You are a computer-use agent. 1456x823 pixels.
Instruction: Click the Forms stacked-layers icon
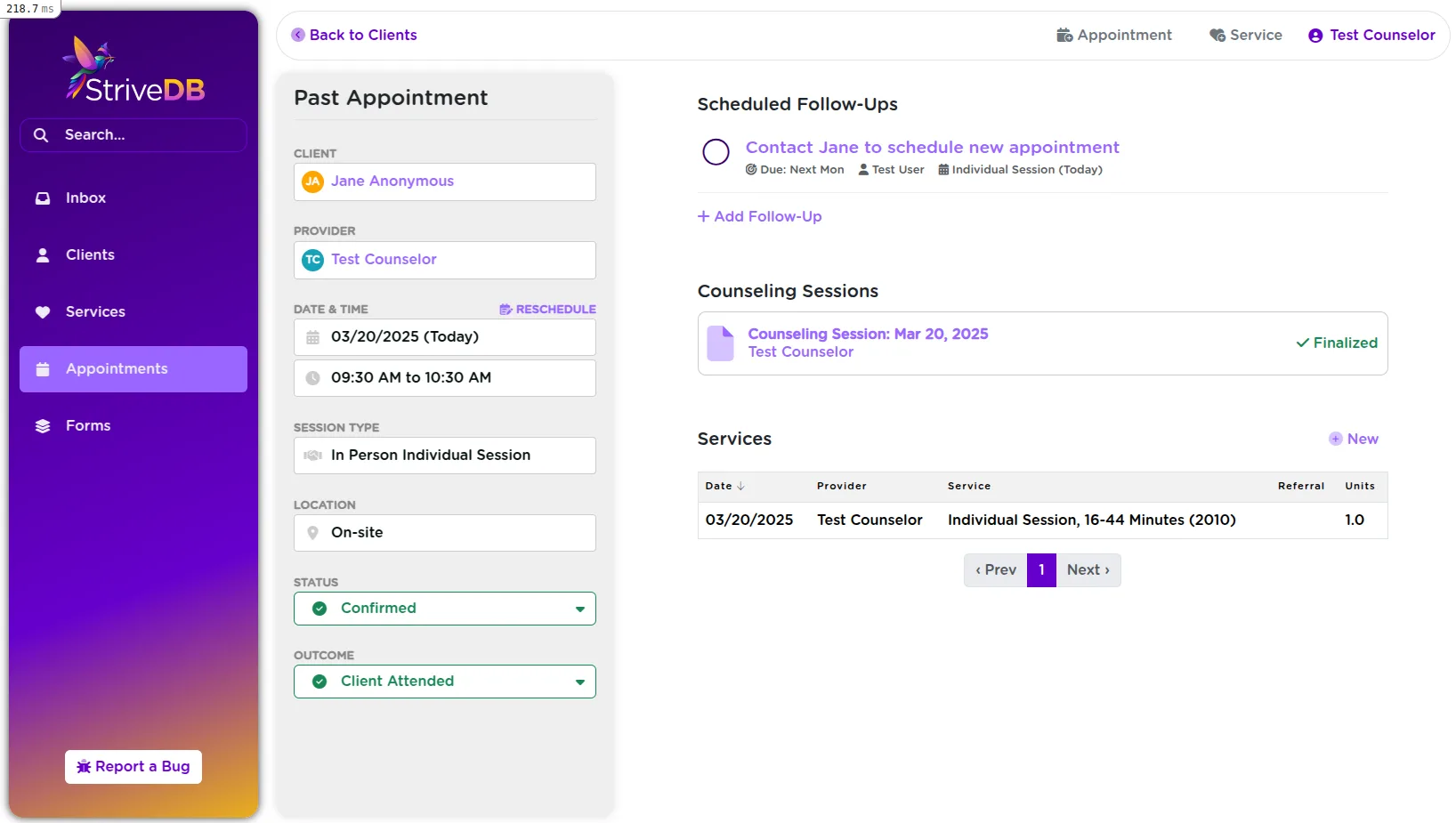42,425
